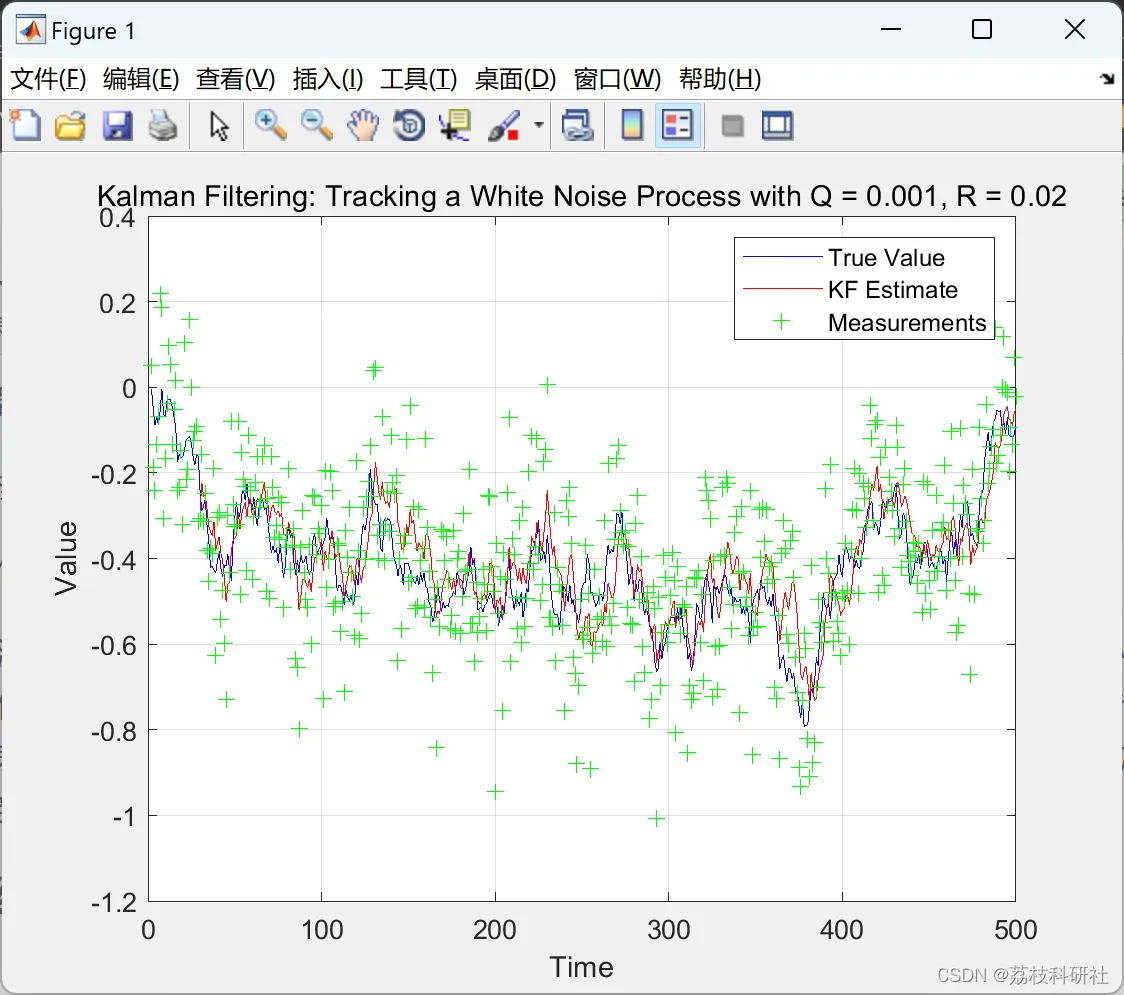The height and width of the screenshot is (995, 1124).
Task: Open the Brush color dropdown arrow
Action: point(538,125)
